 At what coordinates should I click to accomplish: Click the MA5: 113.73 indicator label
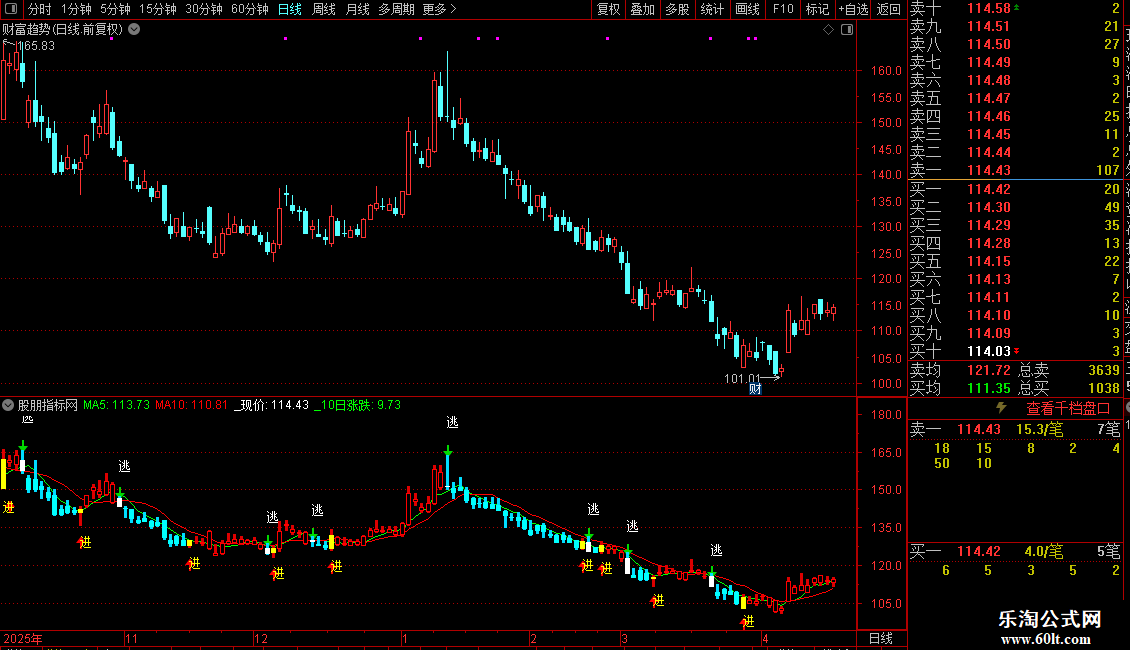[x=117, y=405]
